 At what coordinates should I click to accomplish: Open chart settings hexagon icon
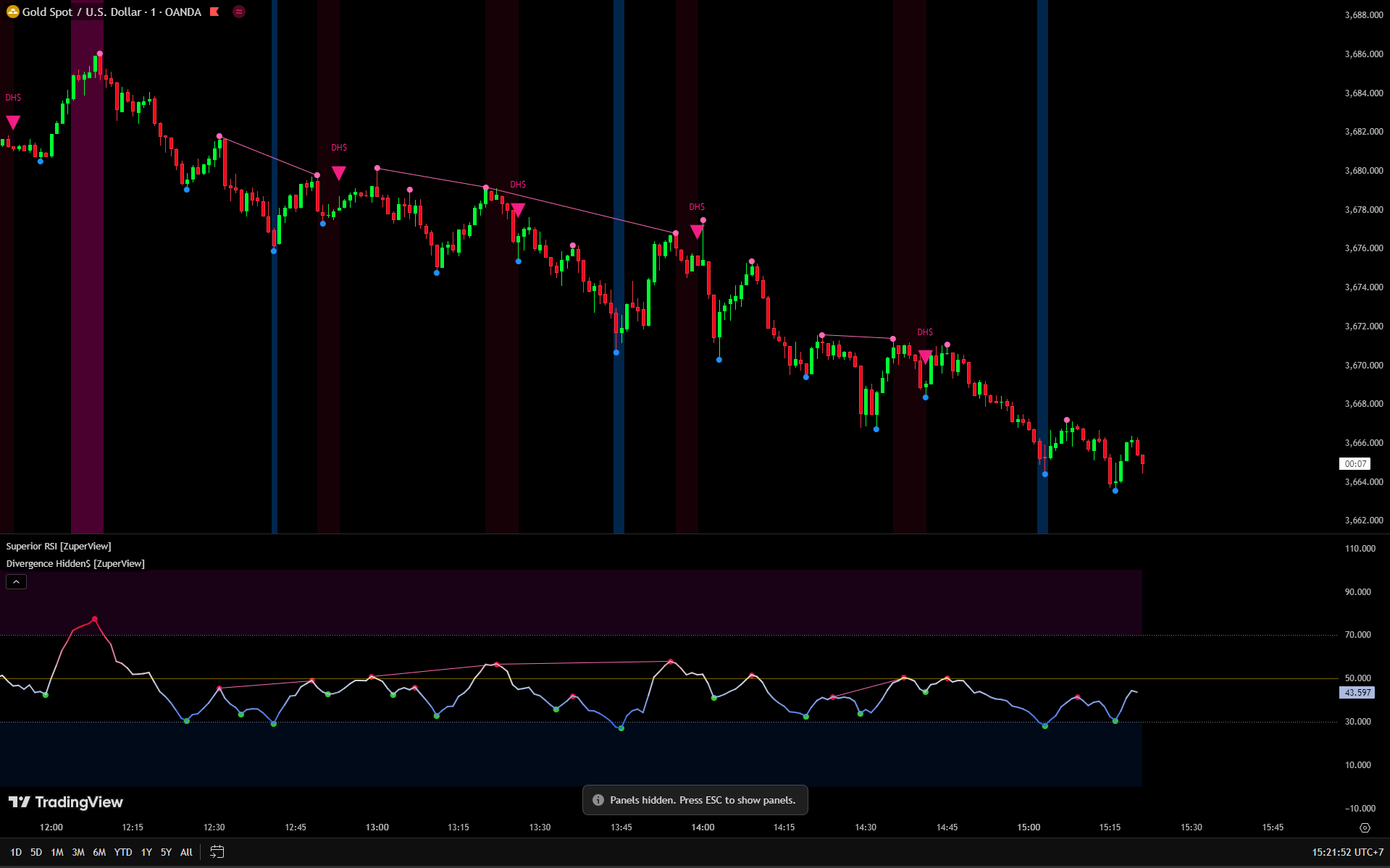click(1365, 827)
